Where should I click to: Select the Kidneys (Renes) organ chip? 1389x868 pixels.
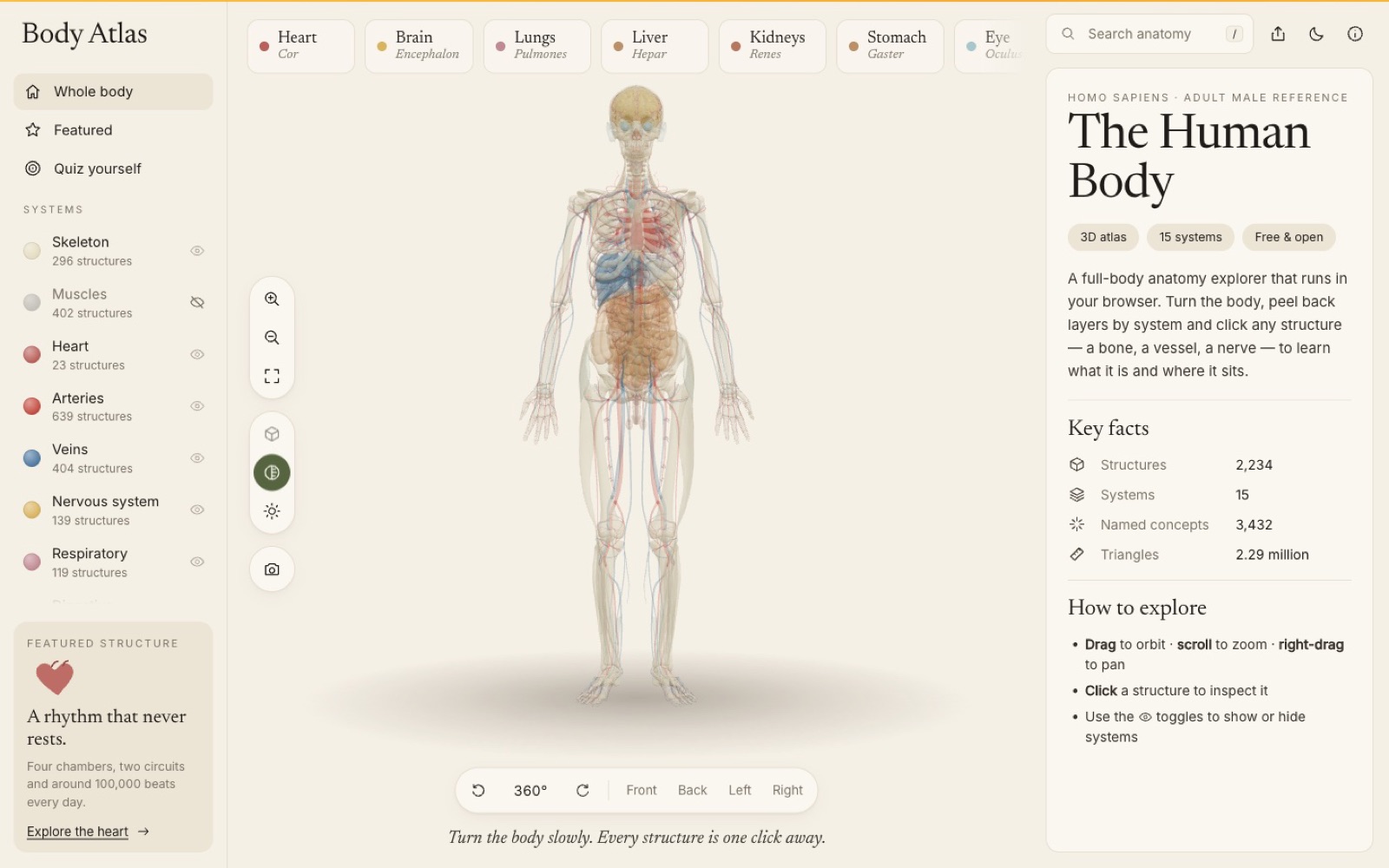click(772, 45)
